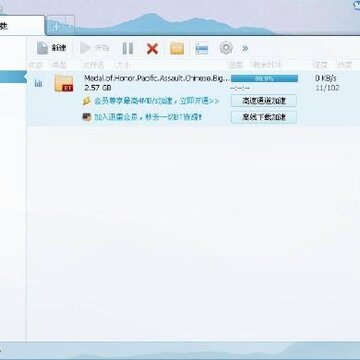Open the 加入迅雷会员 BT resources link
The width and height of the screenshot is (360, 360).
tap(148, 117)
